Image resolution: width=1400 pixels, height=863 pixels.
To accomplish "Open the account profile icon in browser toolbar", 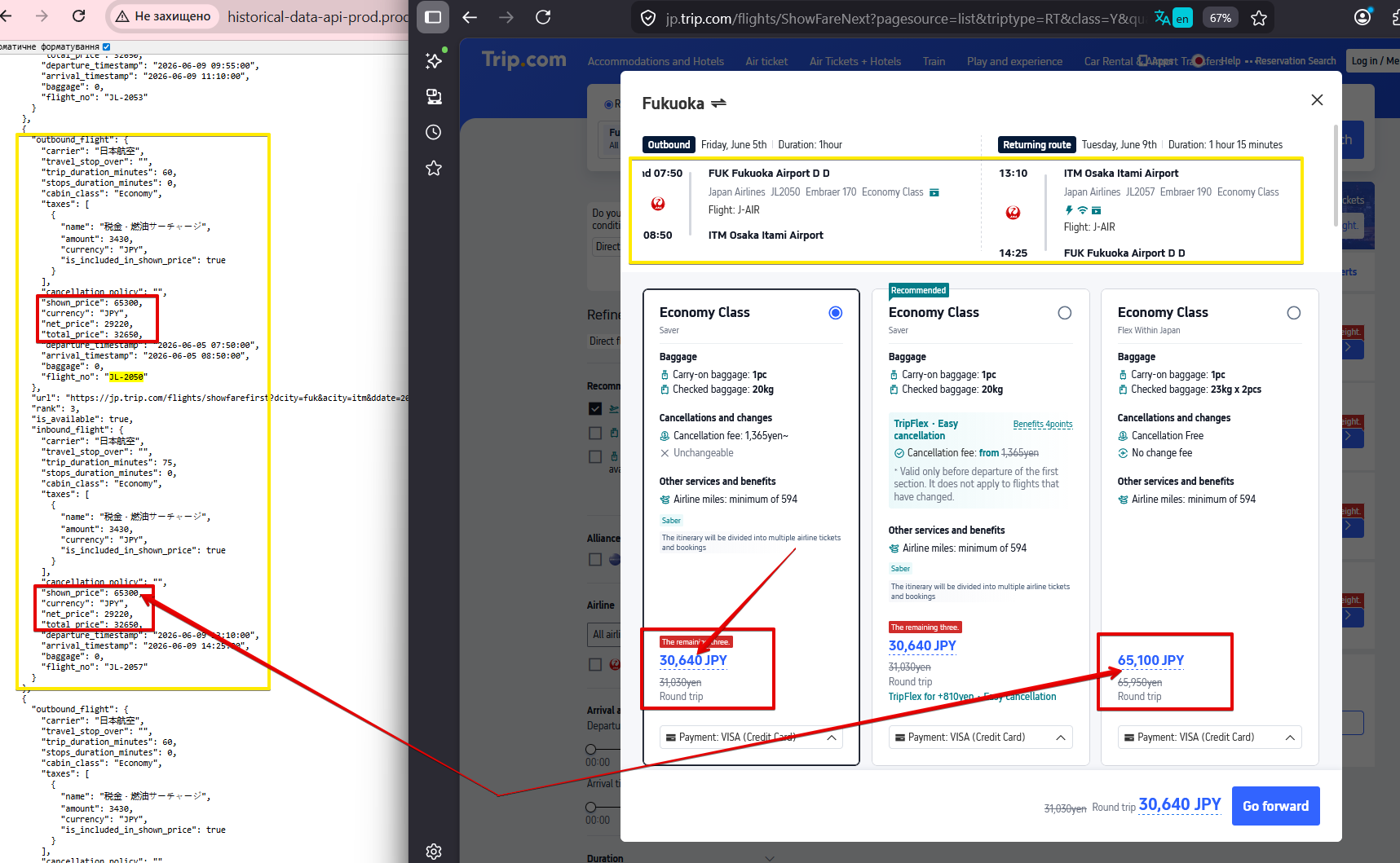I will (1362, 17).
